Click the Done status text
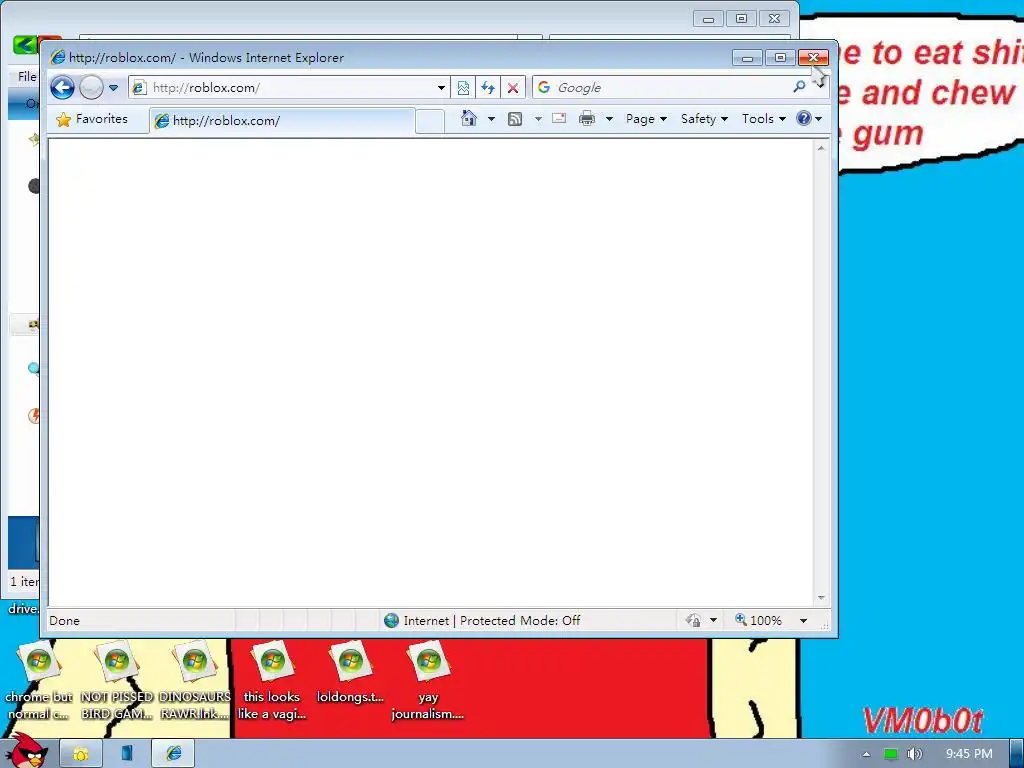This screenshot has height=768, width=1024. (65, 620)
